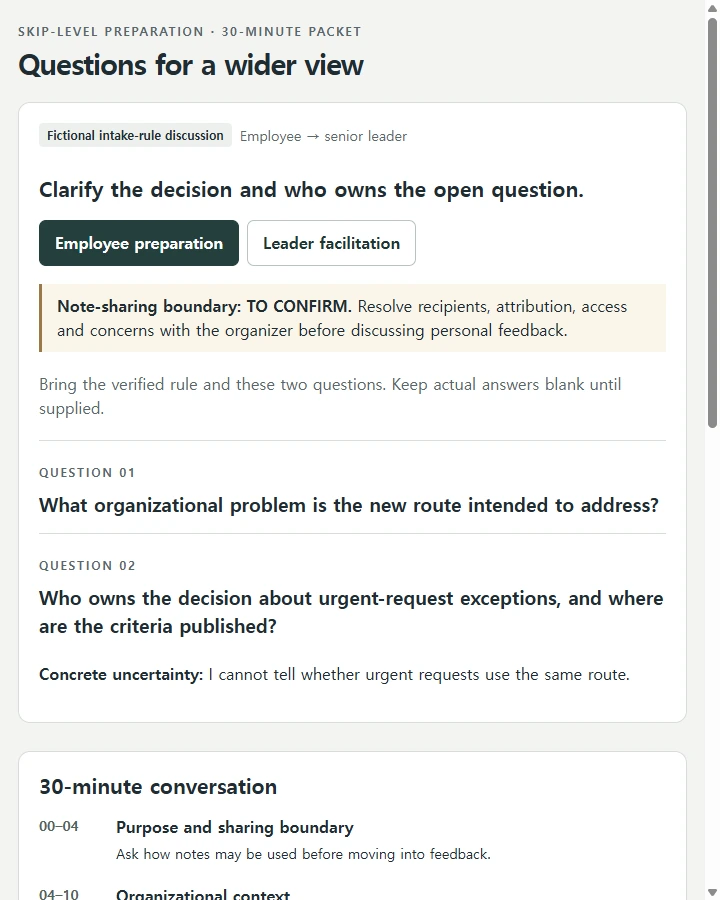This screenshot has width=720, height=900.
Task: Click the scrollbar down arrow
Action: pyautogui.click(x=713, y=893)
